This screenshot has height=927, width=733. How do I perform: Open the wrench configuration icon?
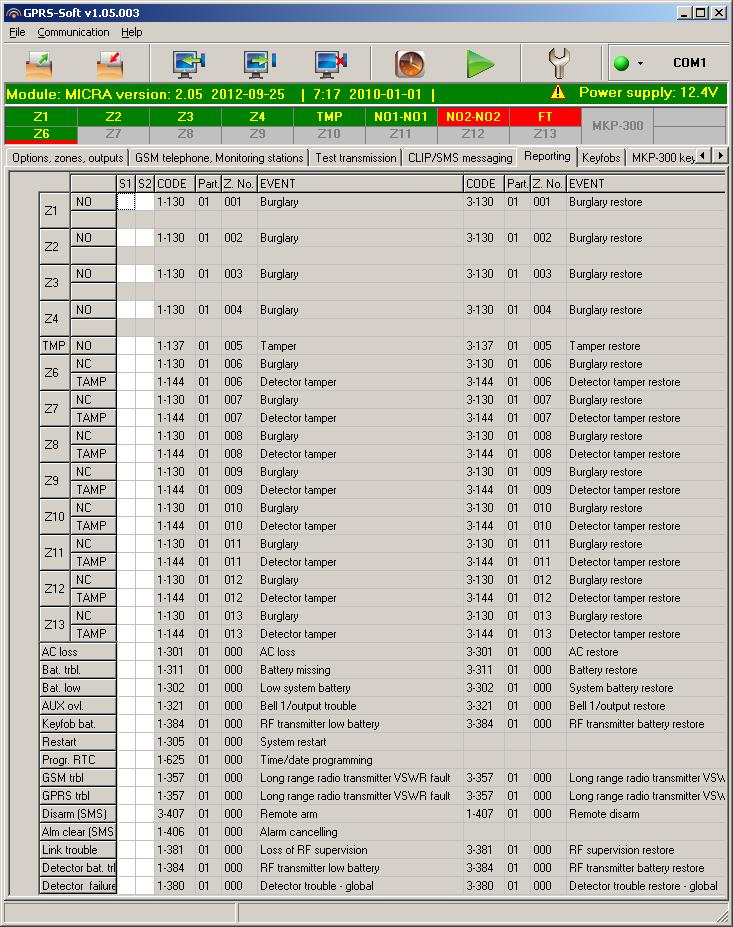(559, 63)
